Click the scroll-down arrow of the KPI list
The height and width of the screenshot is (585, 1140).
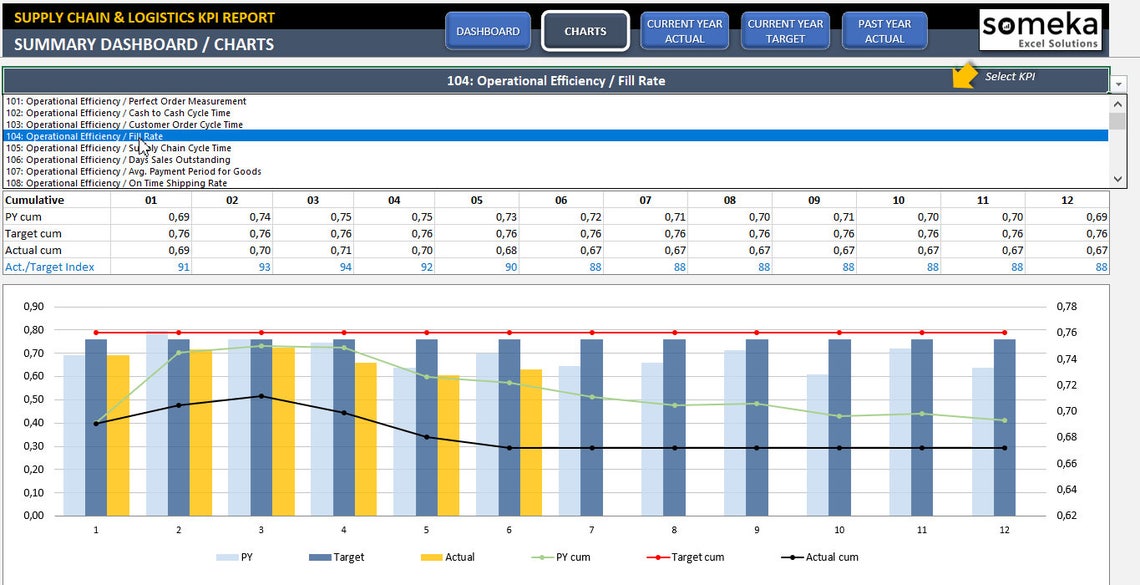[x=1117, y=180]
